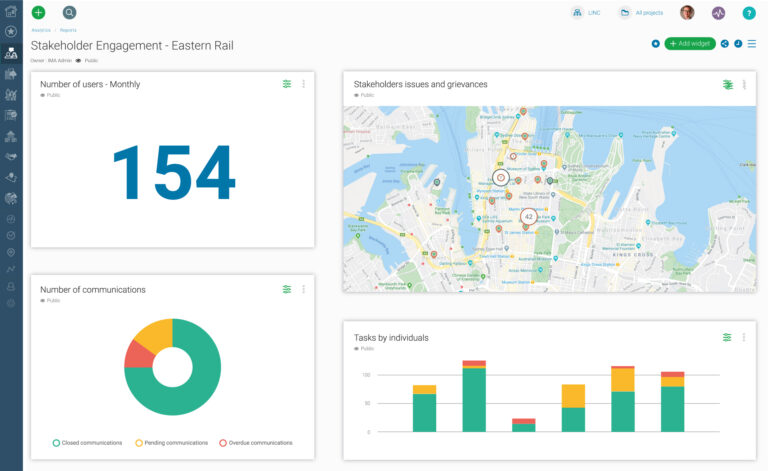
Task: Click the share report icon
Action: click(x=725, y=44)
